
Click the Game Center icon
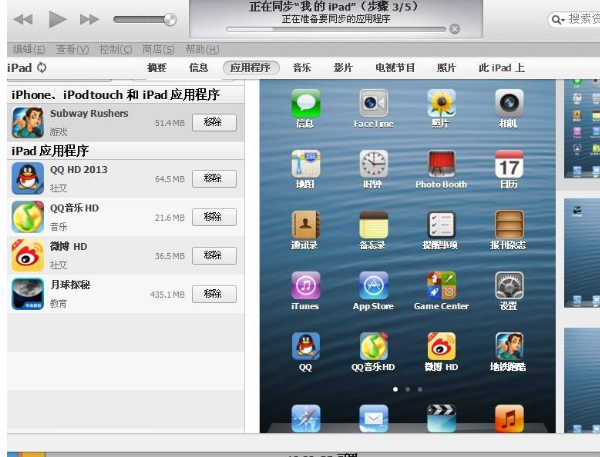pos(441,286)
